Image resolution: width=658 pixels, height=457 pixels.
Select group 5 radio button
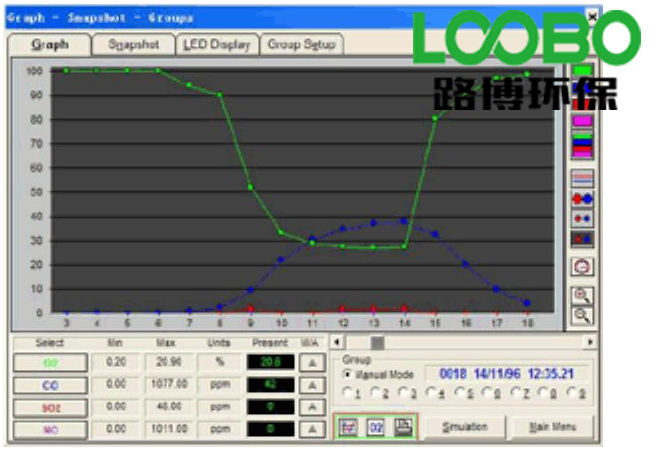(459, 391)
